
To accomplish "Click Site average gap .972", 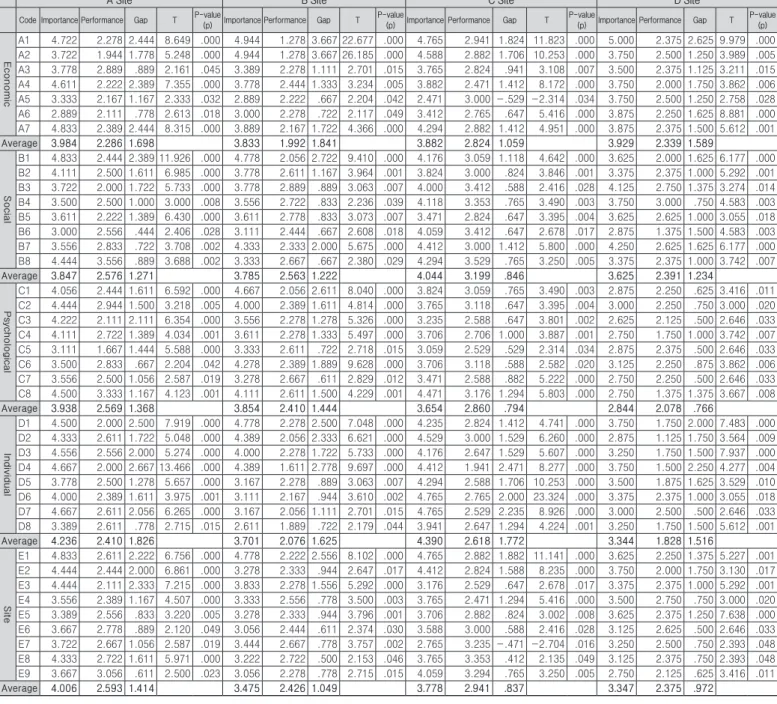I will click(704, 689).
